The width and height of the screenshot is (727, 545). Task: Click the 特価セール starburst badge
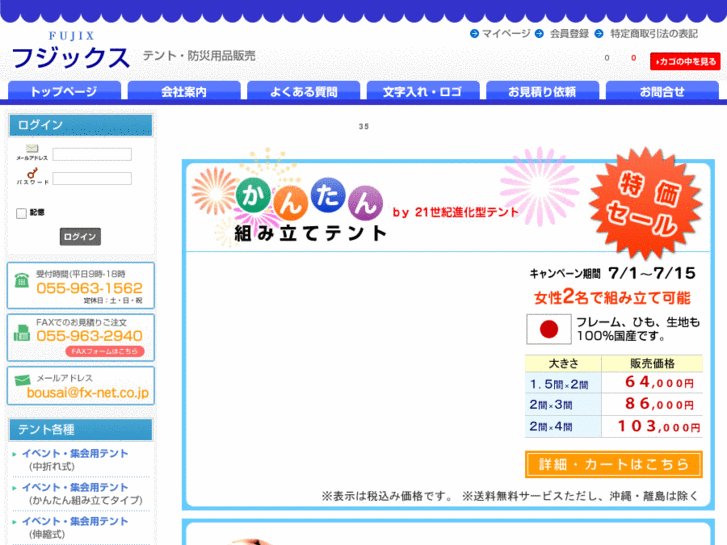[x=645, y=203]
